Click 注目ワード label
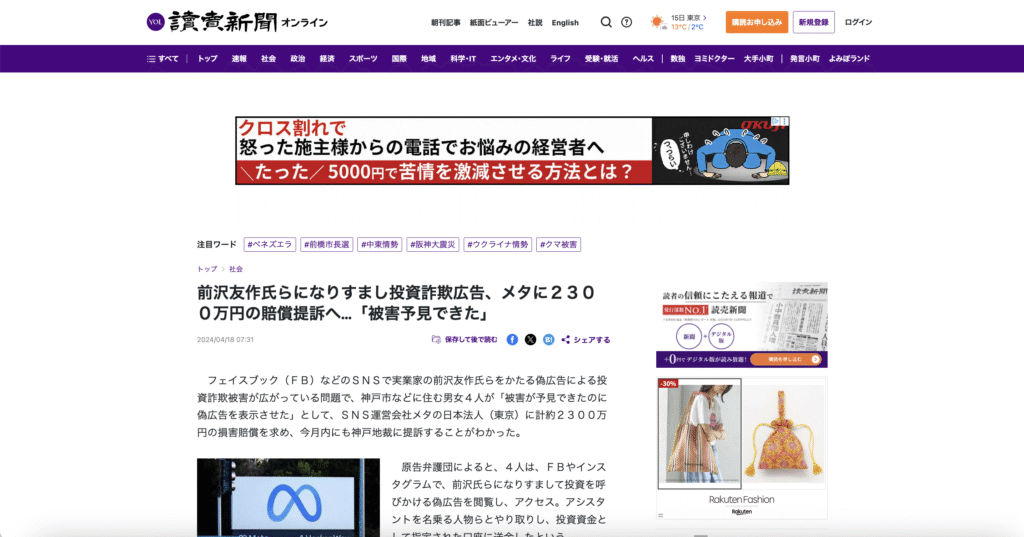 217,244
